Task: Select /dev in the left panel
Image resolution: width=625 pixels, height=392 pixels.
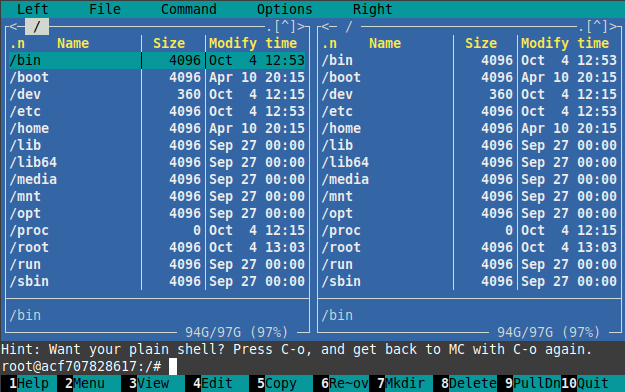Action: pos(157,94)
